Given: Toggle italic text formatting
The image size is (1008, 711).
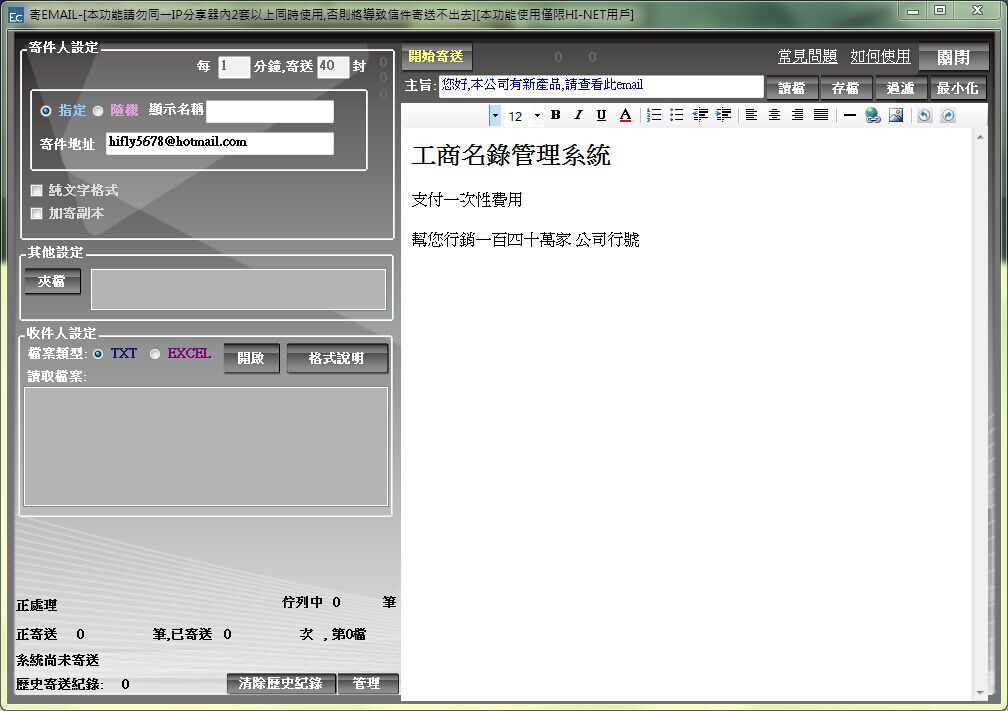Looking at the screenshot, I should pos(578,115).
